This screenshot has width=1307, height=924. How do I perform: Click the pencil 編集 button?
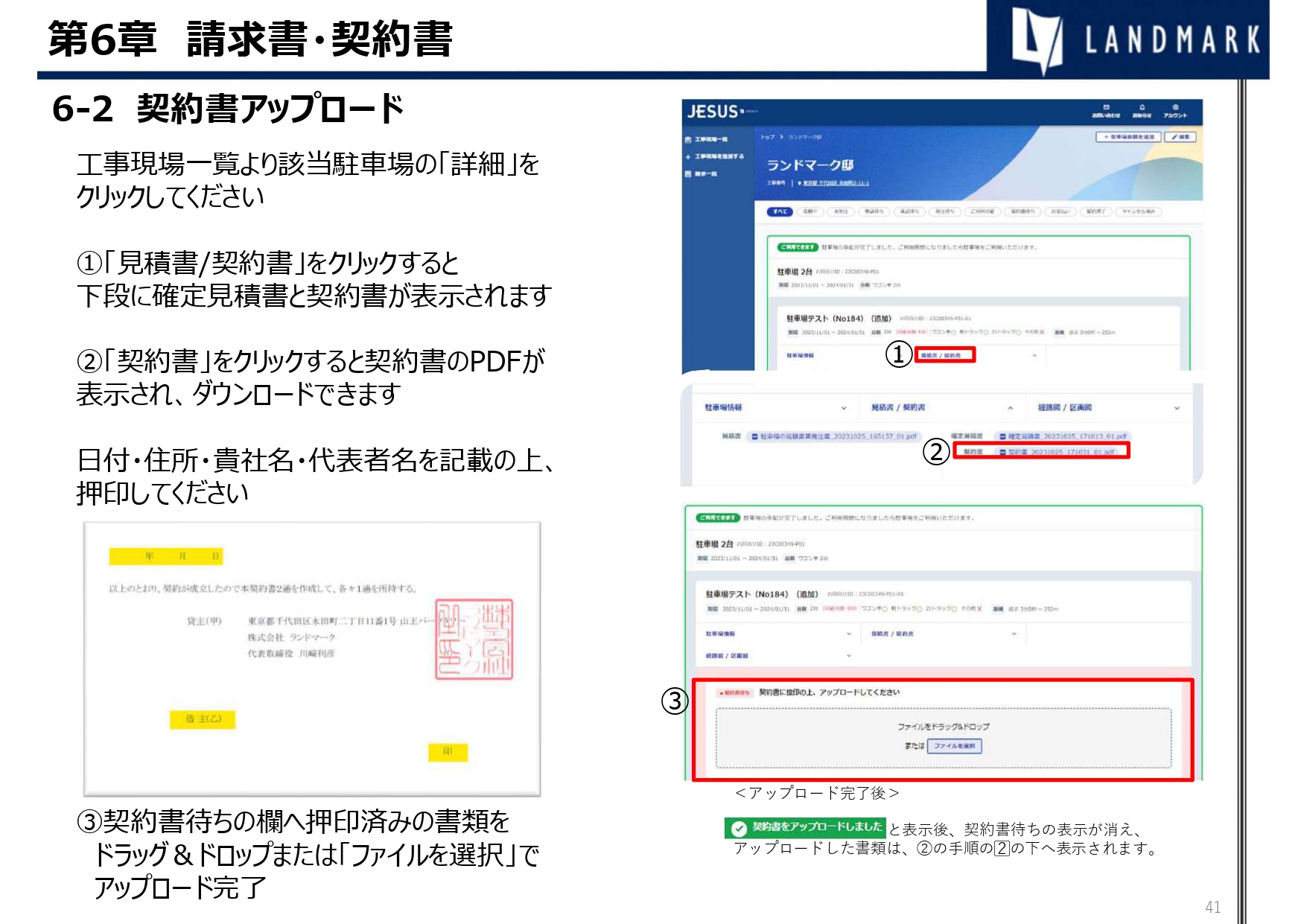[1180, 137]
